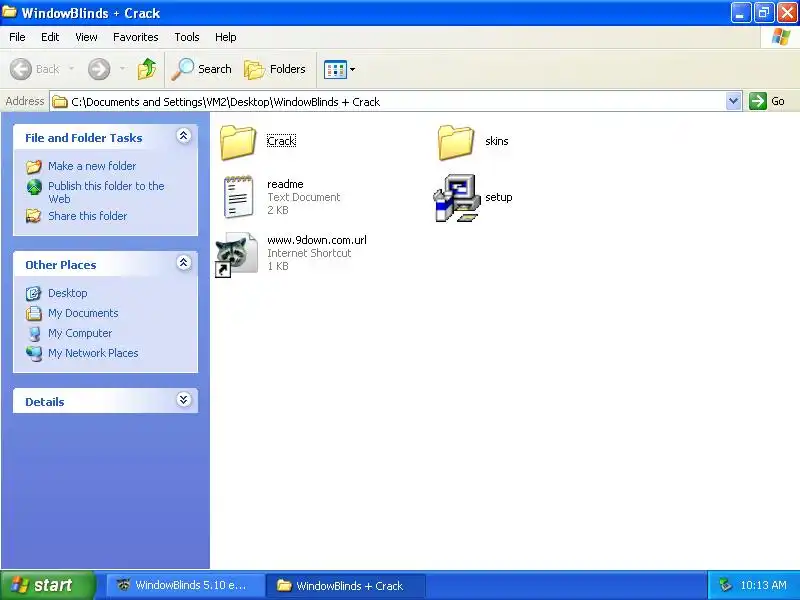This screenshot has height=600, width=800.
Task: Open the View menu
Action: click(x=86, y=37)
